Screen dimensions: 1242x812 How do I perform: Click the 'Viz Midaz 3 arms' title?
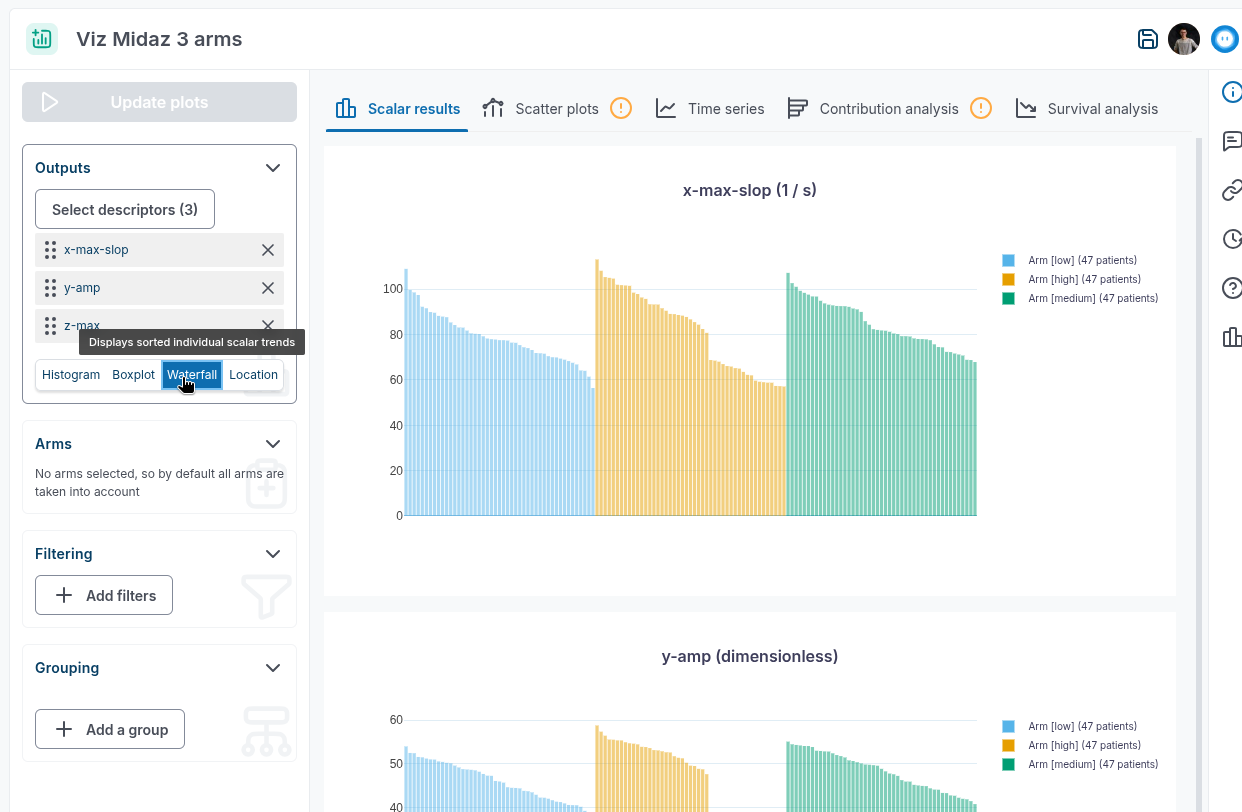tap(159, 39)
